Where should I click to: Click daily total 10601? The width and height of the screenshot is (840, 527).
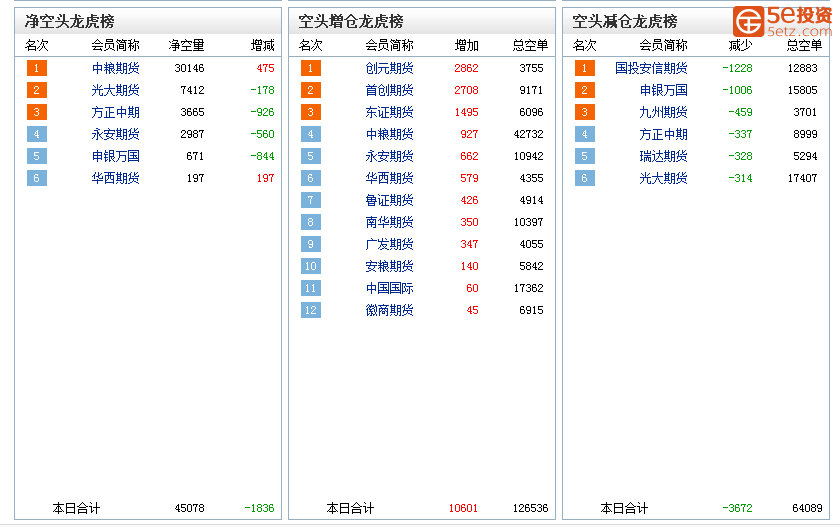(x=463, y=508)
